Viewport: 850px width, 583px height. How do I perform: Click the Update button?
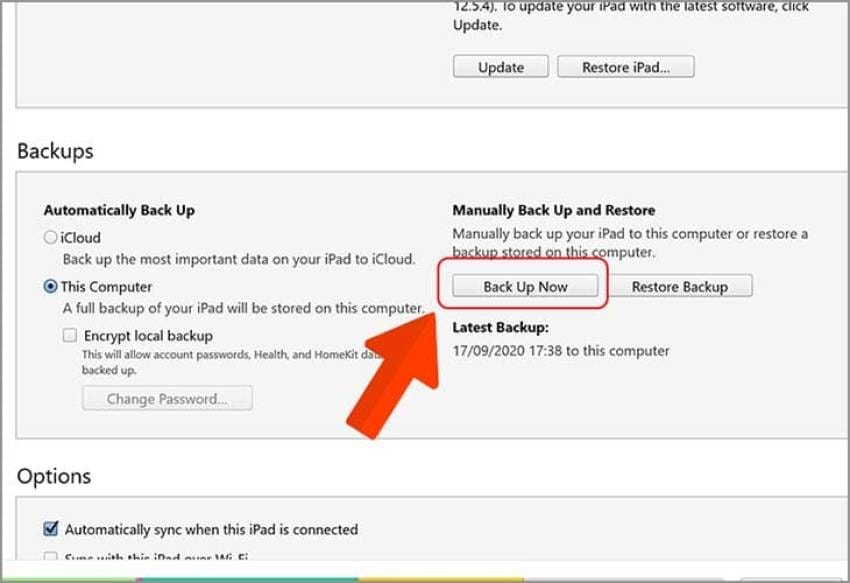[x=500, y=67]
